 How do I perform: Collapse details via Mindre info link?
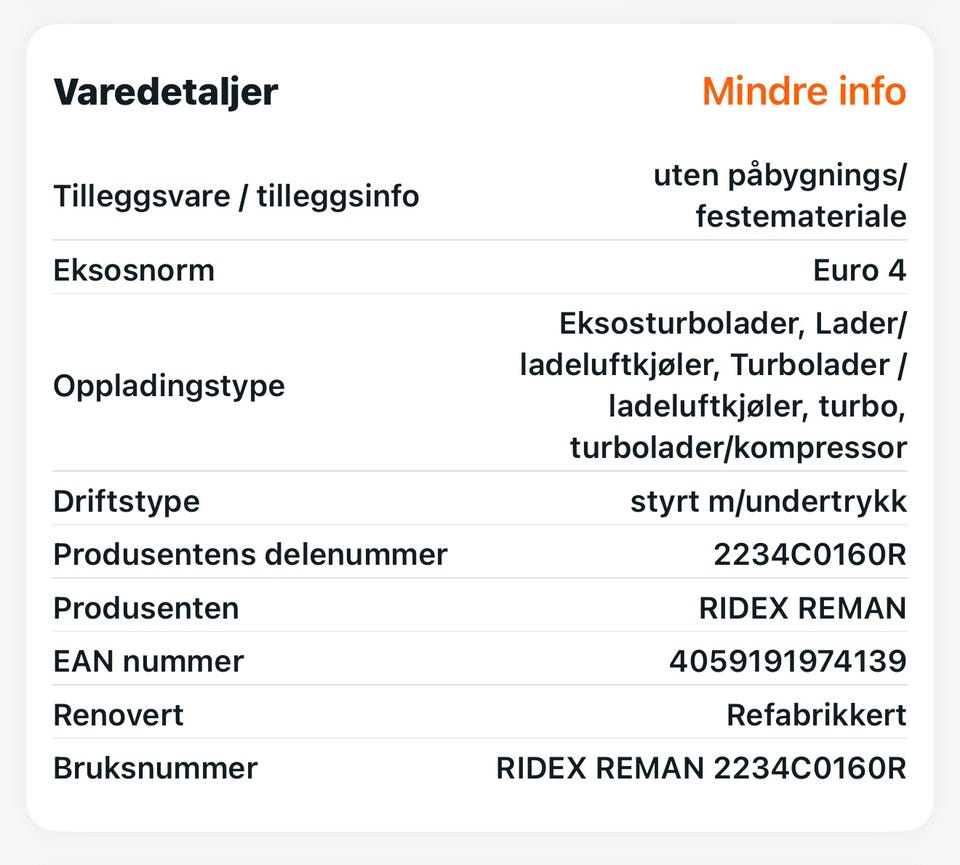pyautogui.click(x=803, y=92)
